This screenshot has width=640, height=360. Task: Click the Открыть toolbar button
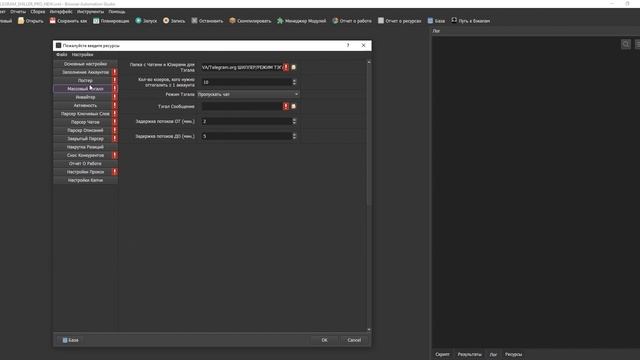coord(31,21)
